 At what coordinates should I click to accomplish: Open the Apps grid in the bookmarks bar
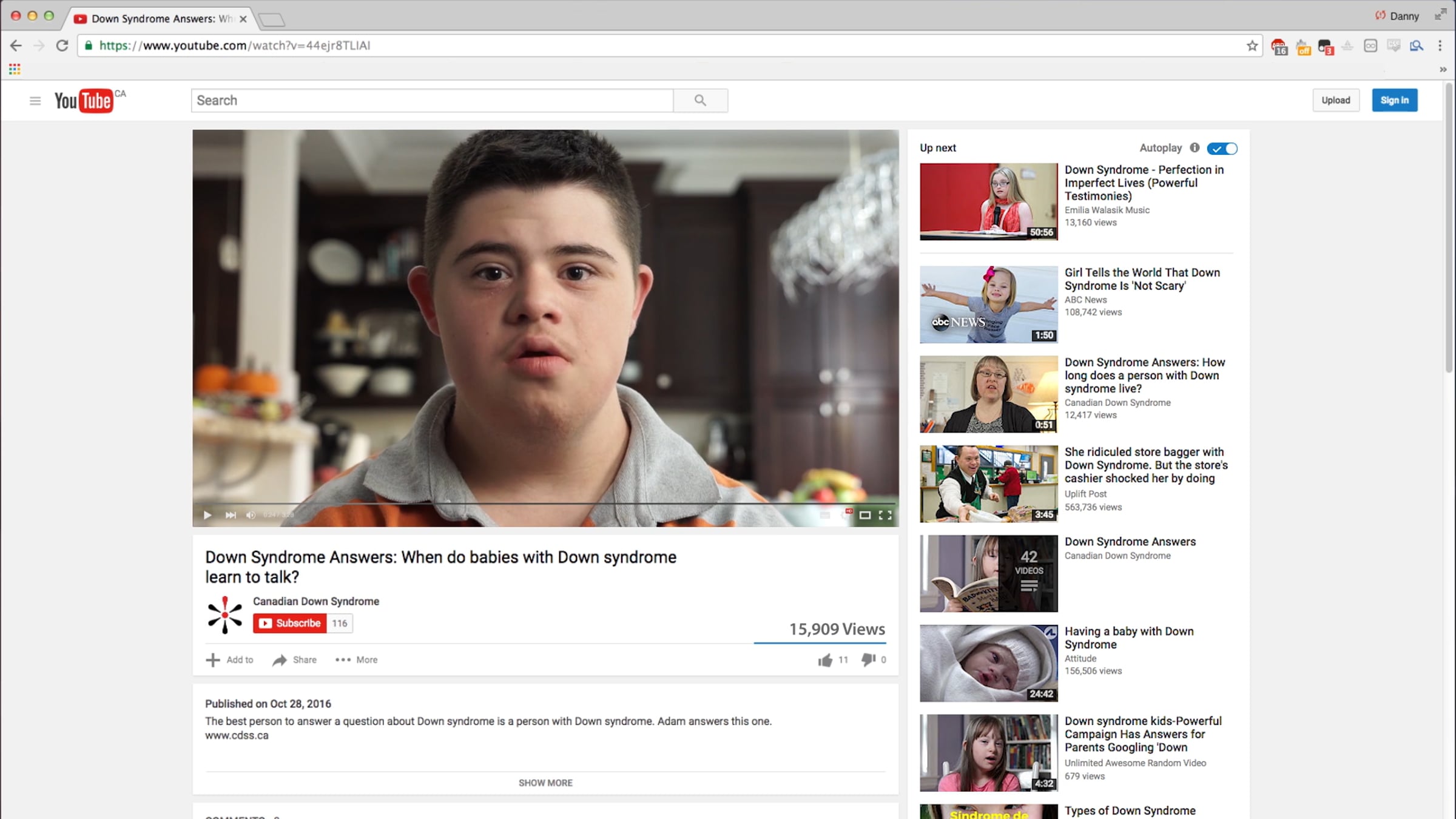[15, 69]
